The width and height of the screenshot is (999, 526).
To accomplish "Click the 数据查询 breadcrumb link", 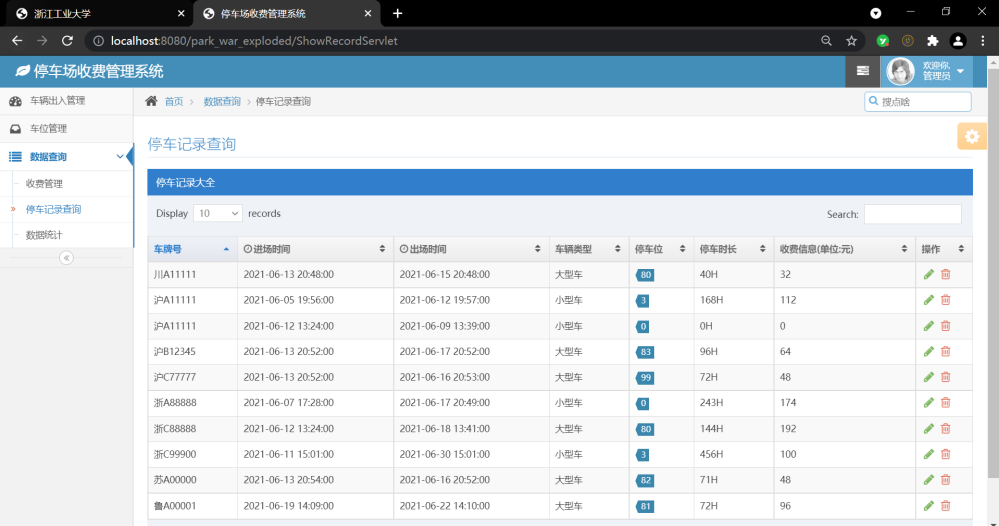I will (x=222, y=101).
